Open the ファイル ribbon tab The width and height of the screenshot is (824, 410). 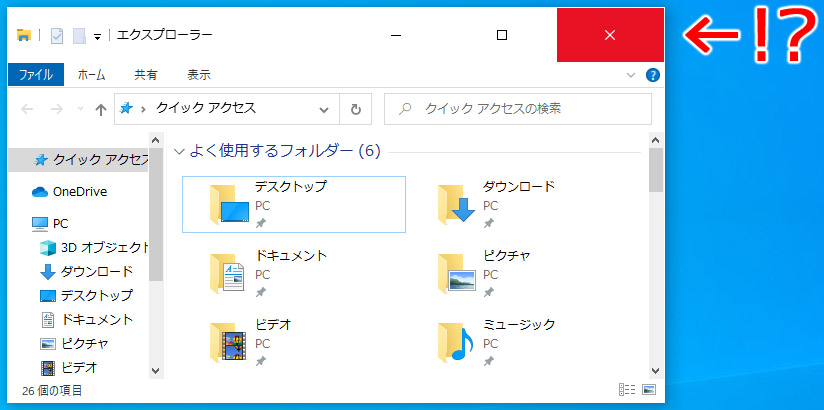click(x=36, y=75)
